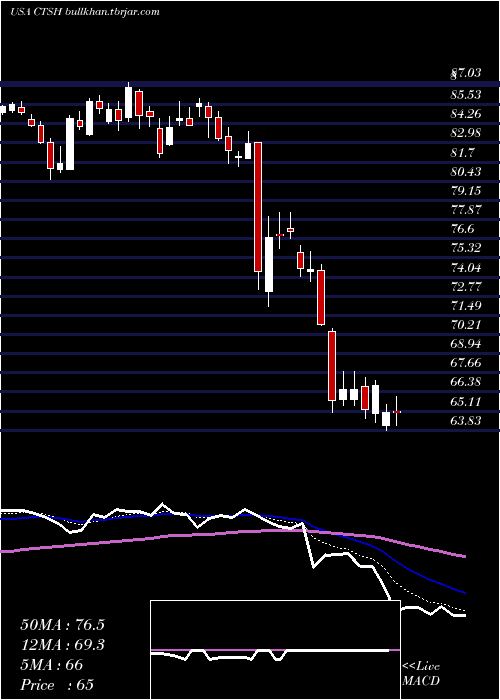Click the 67.66 price axis label

coord(466,363)
